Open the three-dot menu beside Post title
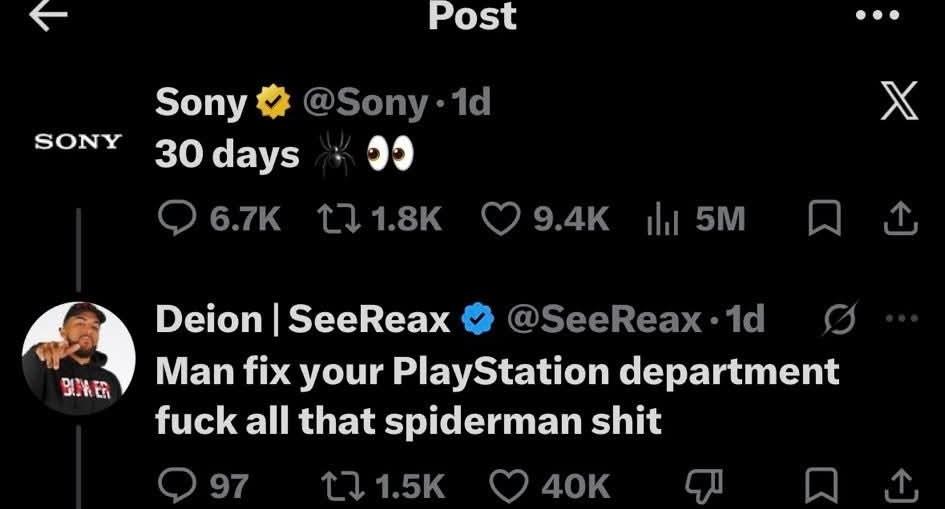This screenshot has width=945, height=509. tap(878, 15)
